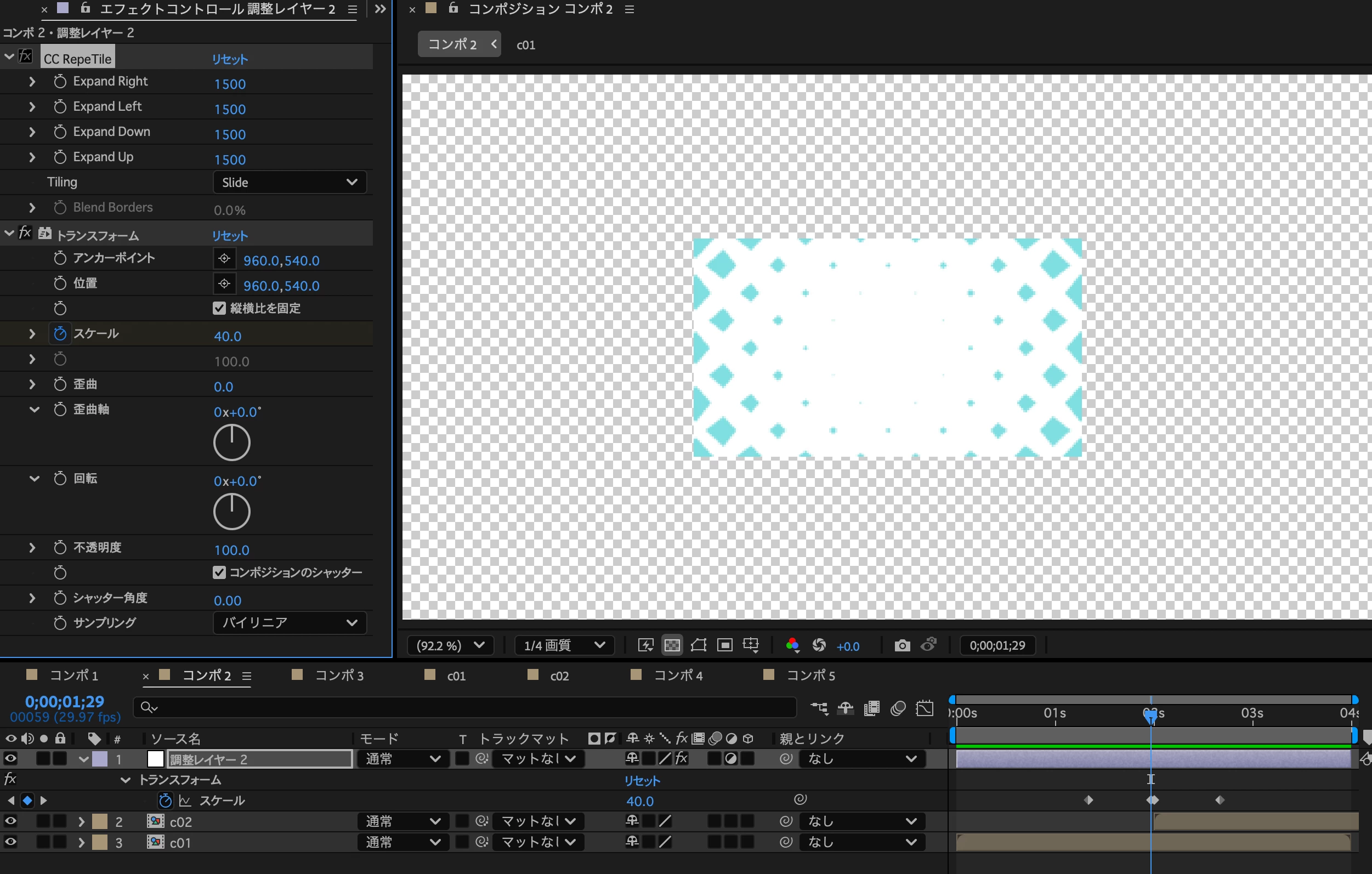Screen dimensions: 1372x874
Task: Toggle mask and shape path visibility icon
Action: pyautogui.click(x=698, y=645)
